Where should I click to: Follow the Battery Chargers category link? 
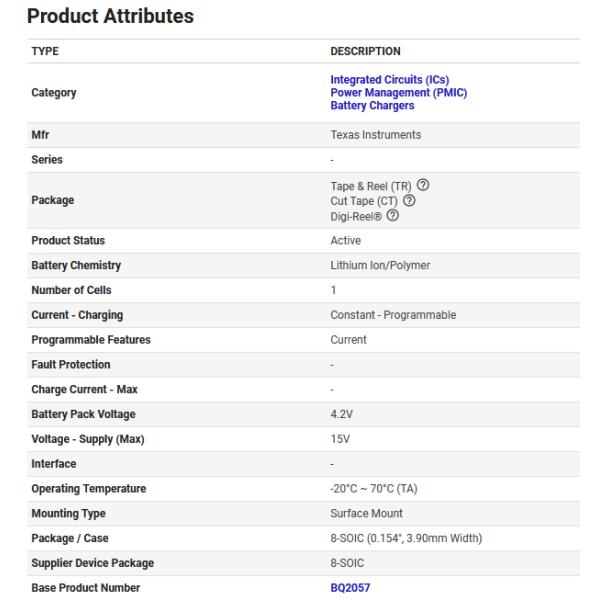372,106
